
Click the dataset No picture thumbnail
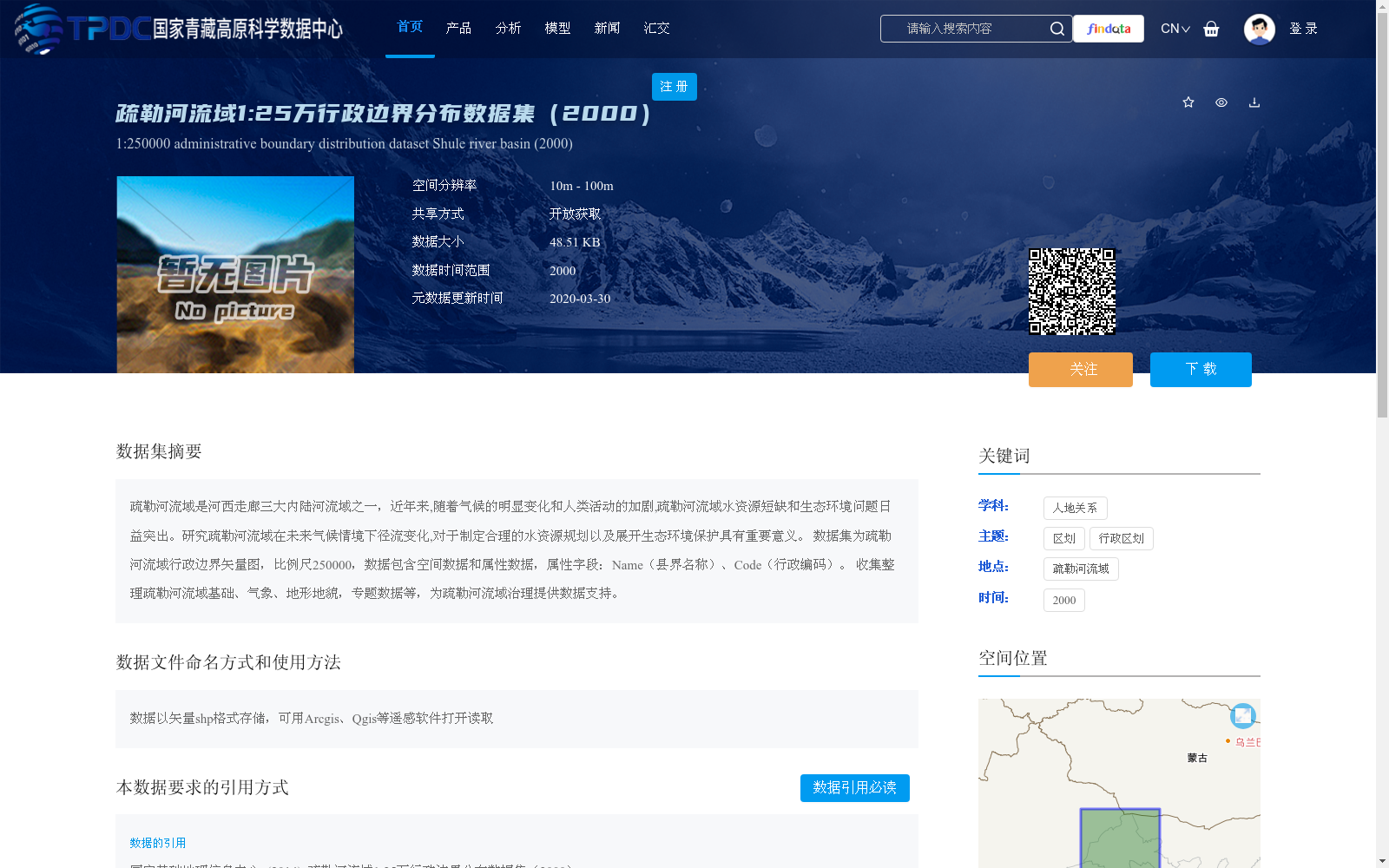235,275
